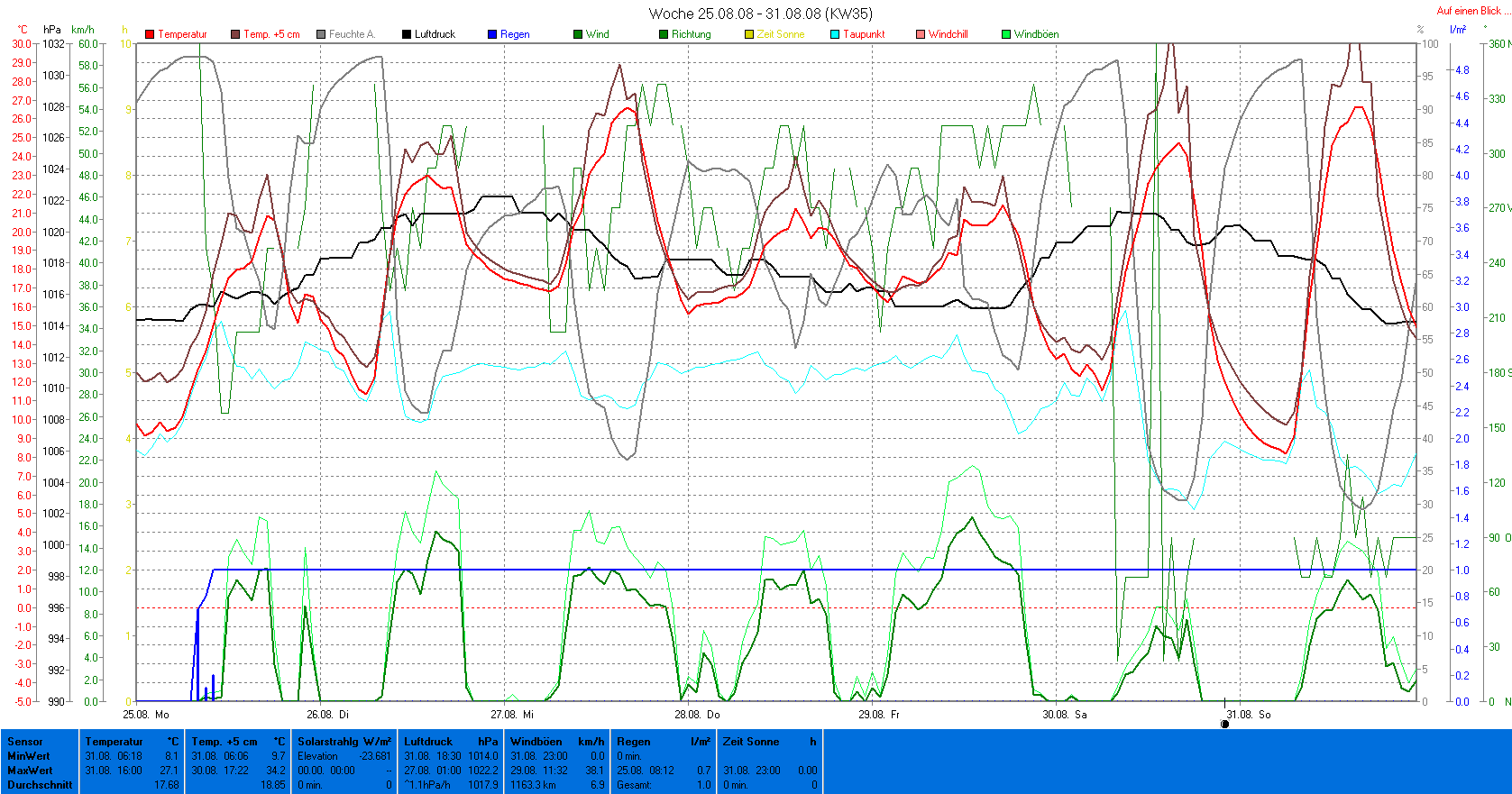Click the pink Windchill legend marker
Image resolution: width=1512 pixels, height=794 pixels.
click(x=921, y=34)
